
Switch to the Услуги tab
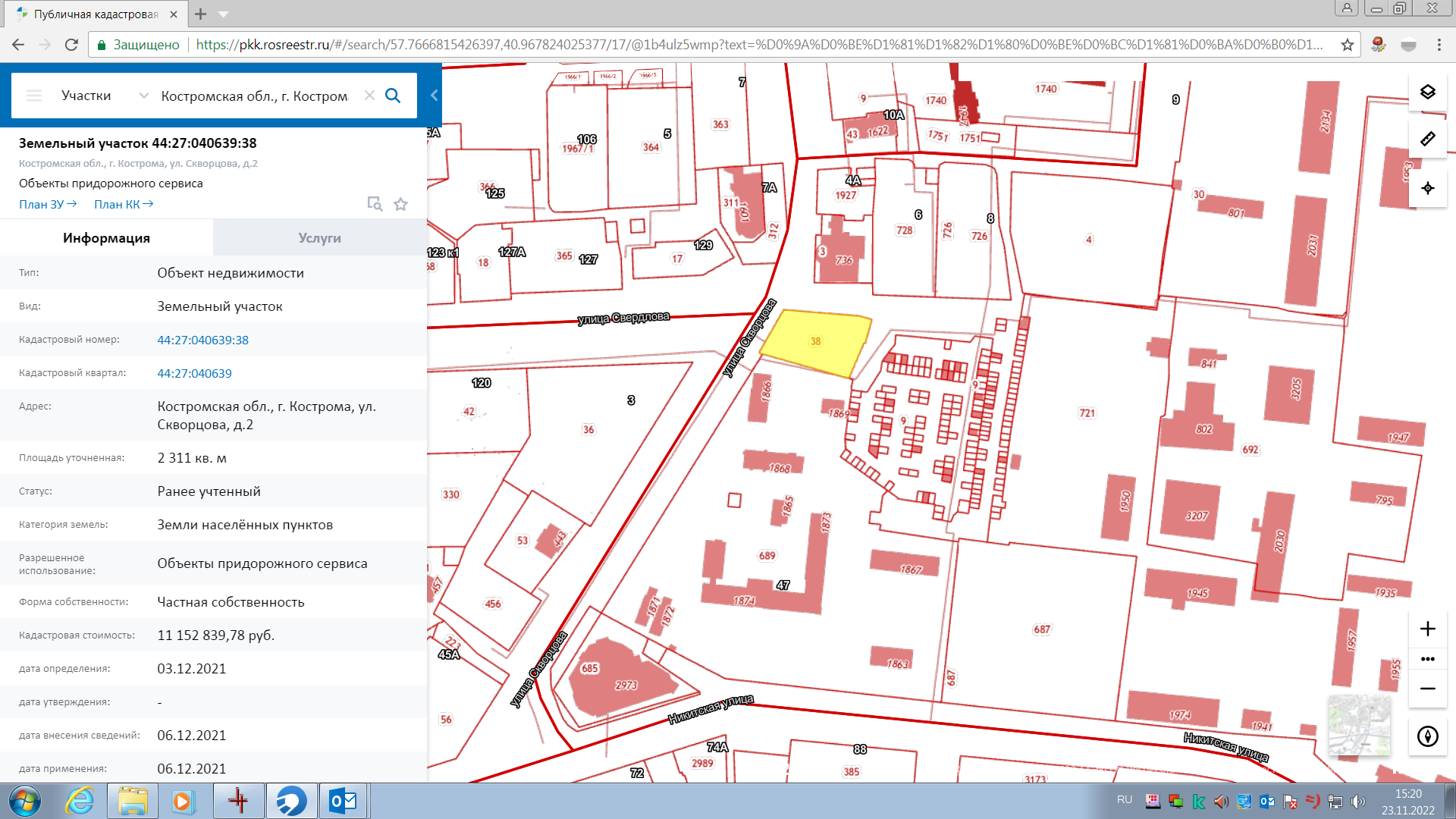pos(320,238)
